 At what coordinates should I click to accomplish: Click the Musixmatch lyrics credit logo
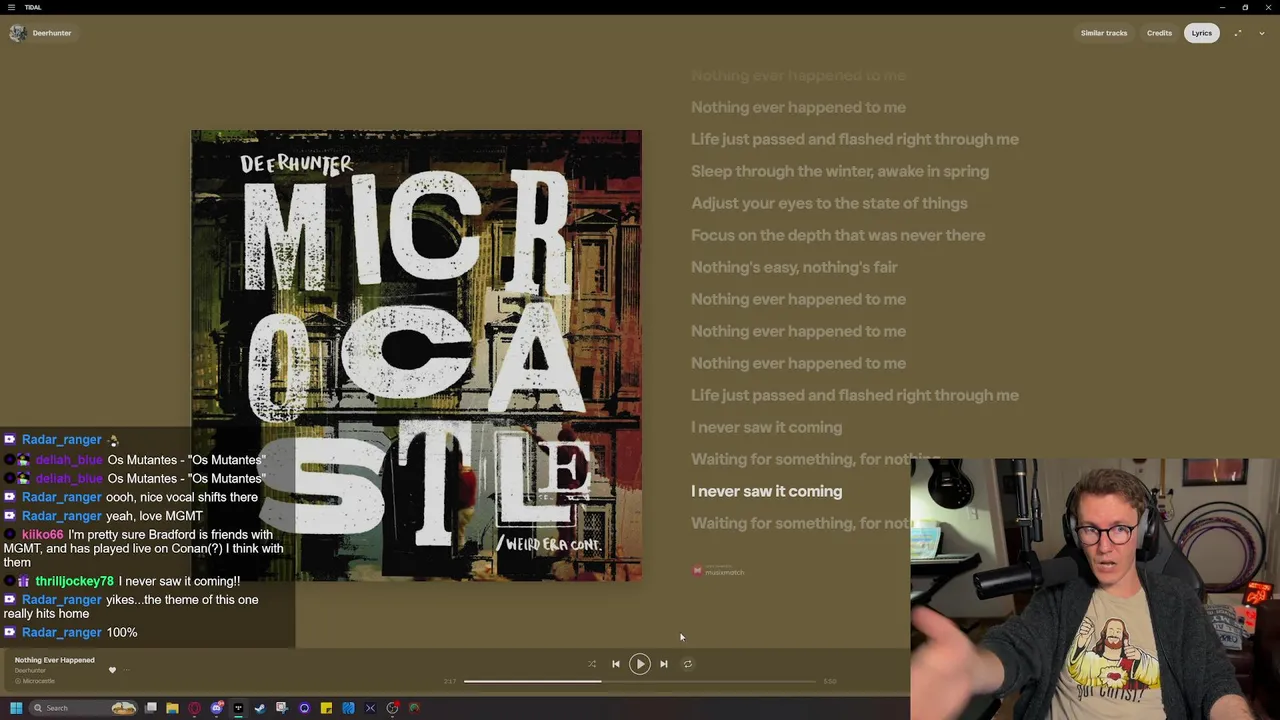[x=719, y=571]
